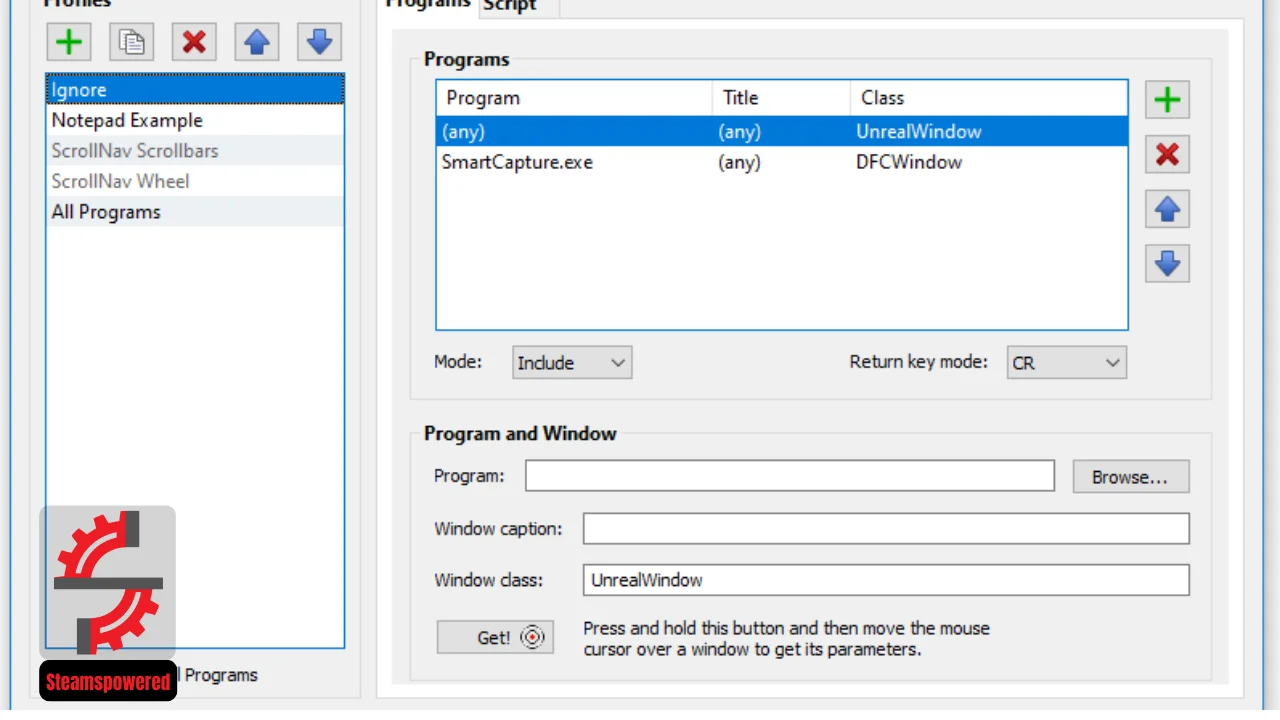Focus the Window caption input field
Screen dimensions: 1280x720
point(886,528)
